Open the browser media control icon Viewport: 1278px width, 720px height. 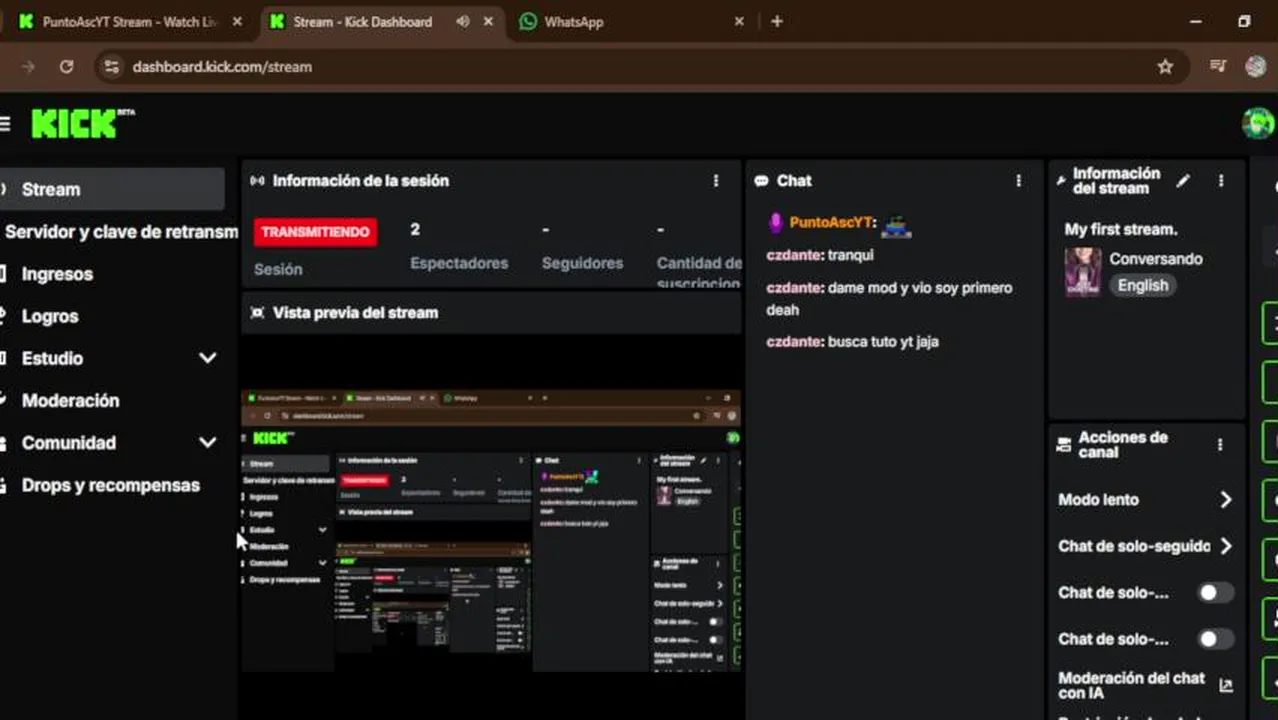point(1218,67)
